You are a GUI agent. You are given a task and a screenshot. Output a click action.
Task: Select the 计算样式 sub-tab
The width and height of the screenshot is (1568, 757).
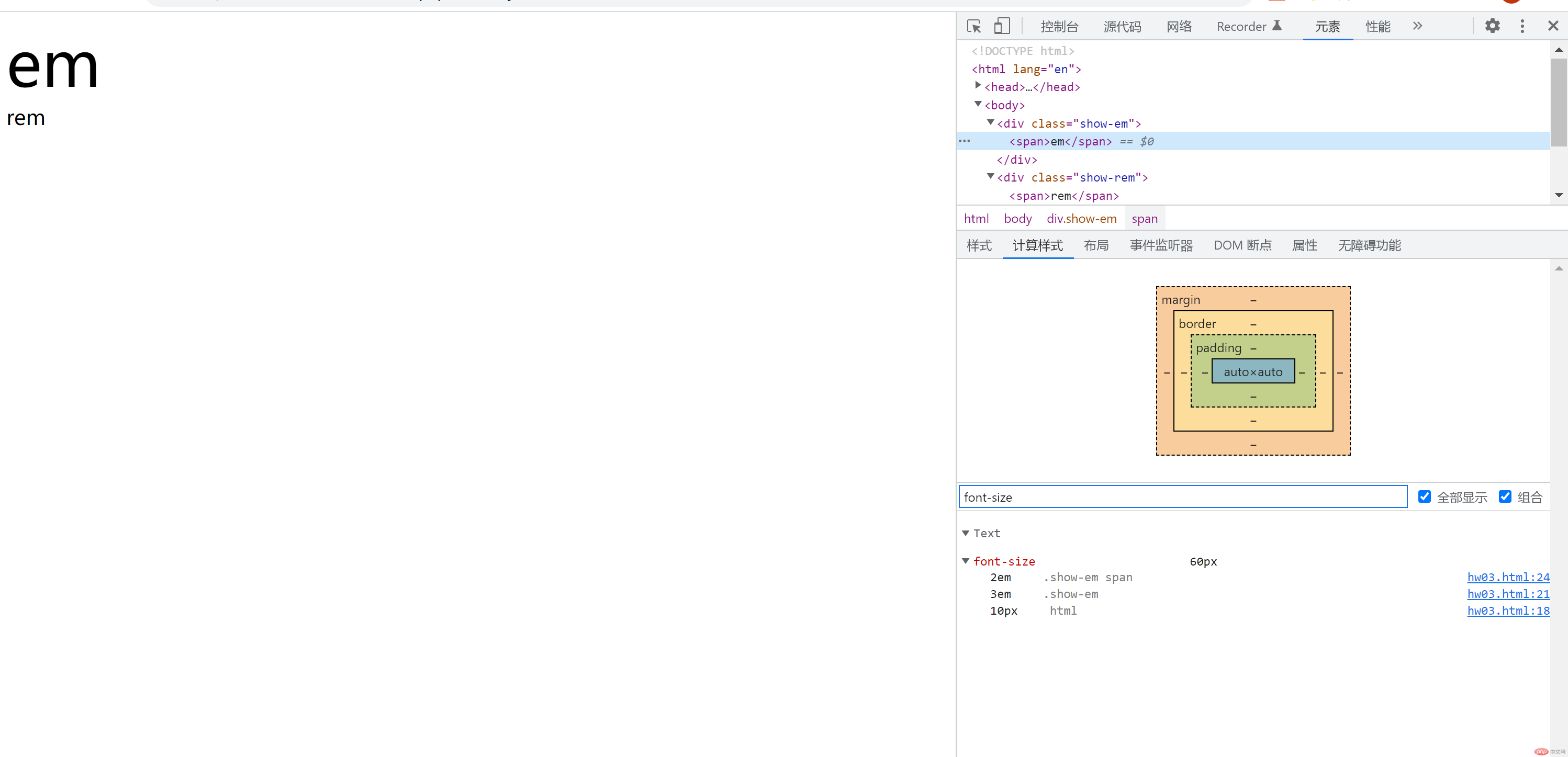[x=1037, y=245]
